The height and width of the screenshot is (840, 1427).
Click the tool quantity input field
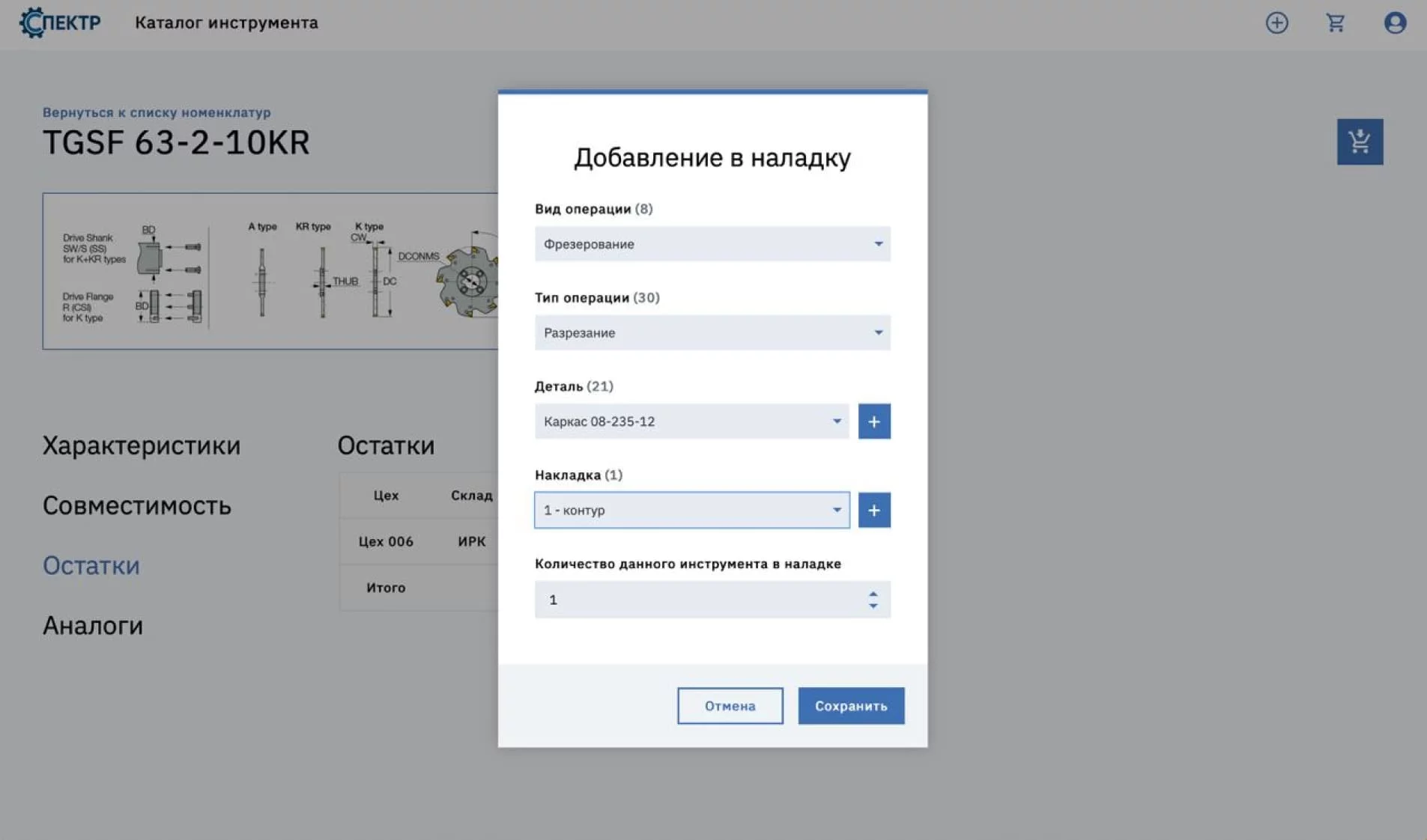(x=712, y=600)
